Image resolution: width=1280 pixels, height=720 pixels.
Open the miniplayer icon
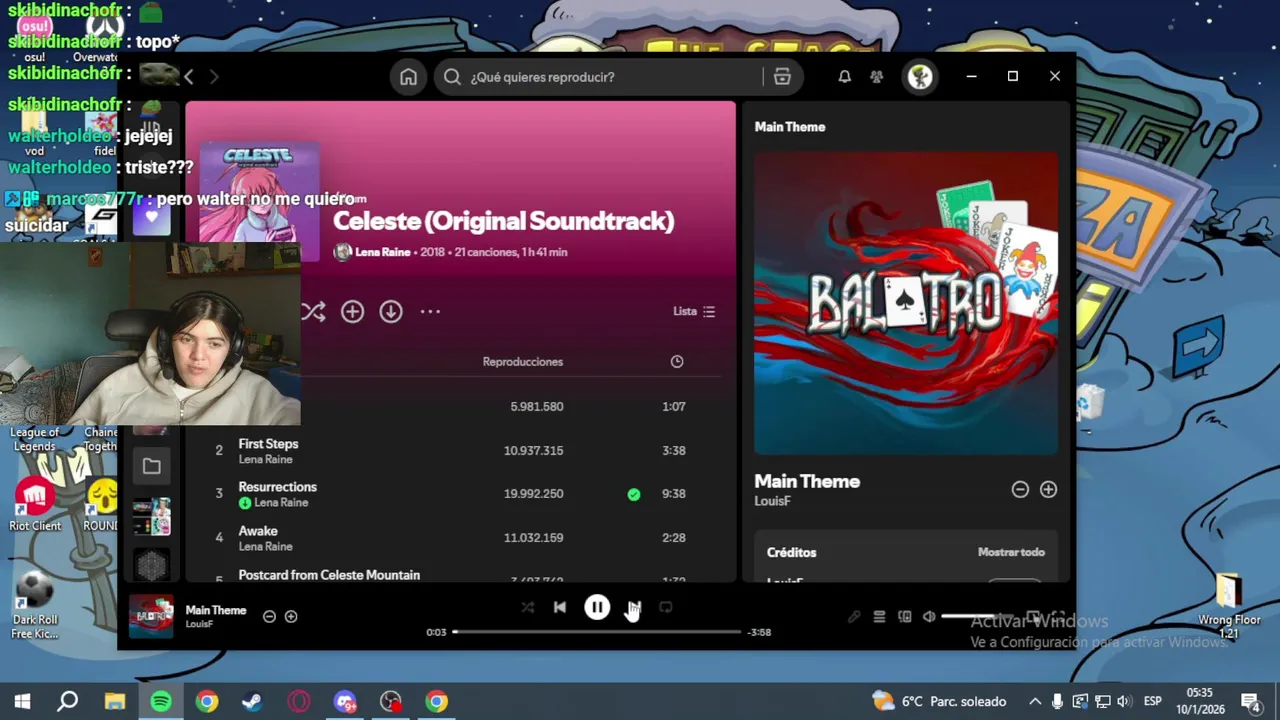(1033, 617)
